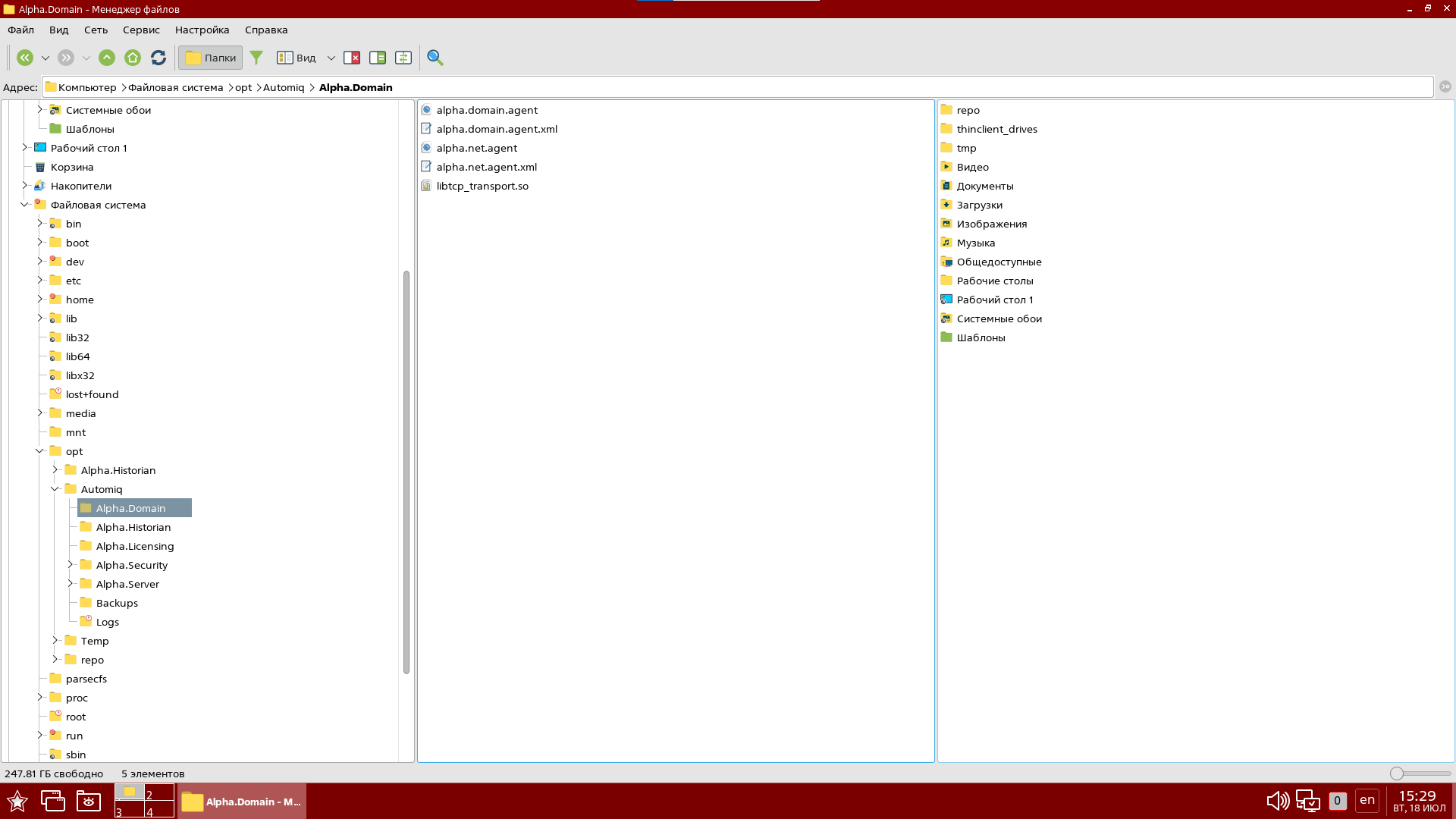Open the file manager taskbar launcher
This screenshot has width=1456, height=819.
[89, 801]
